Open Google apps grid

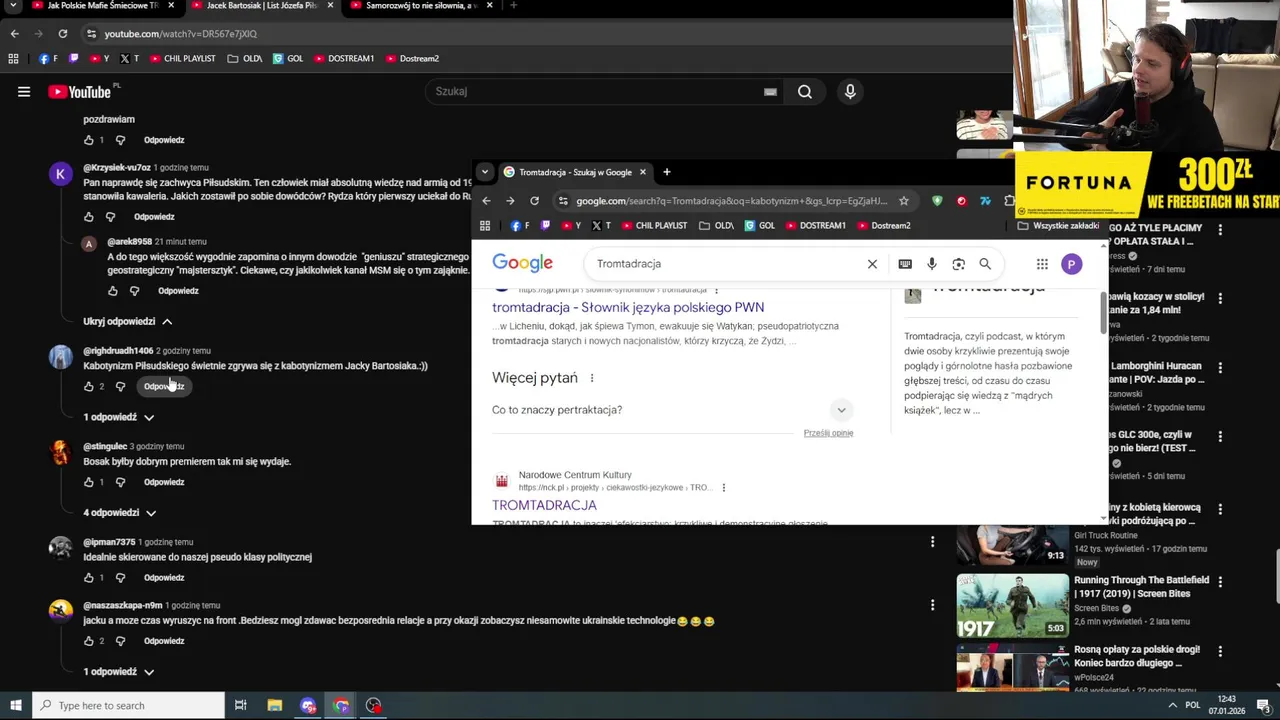1042,264
